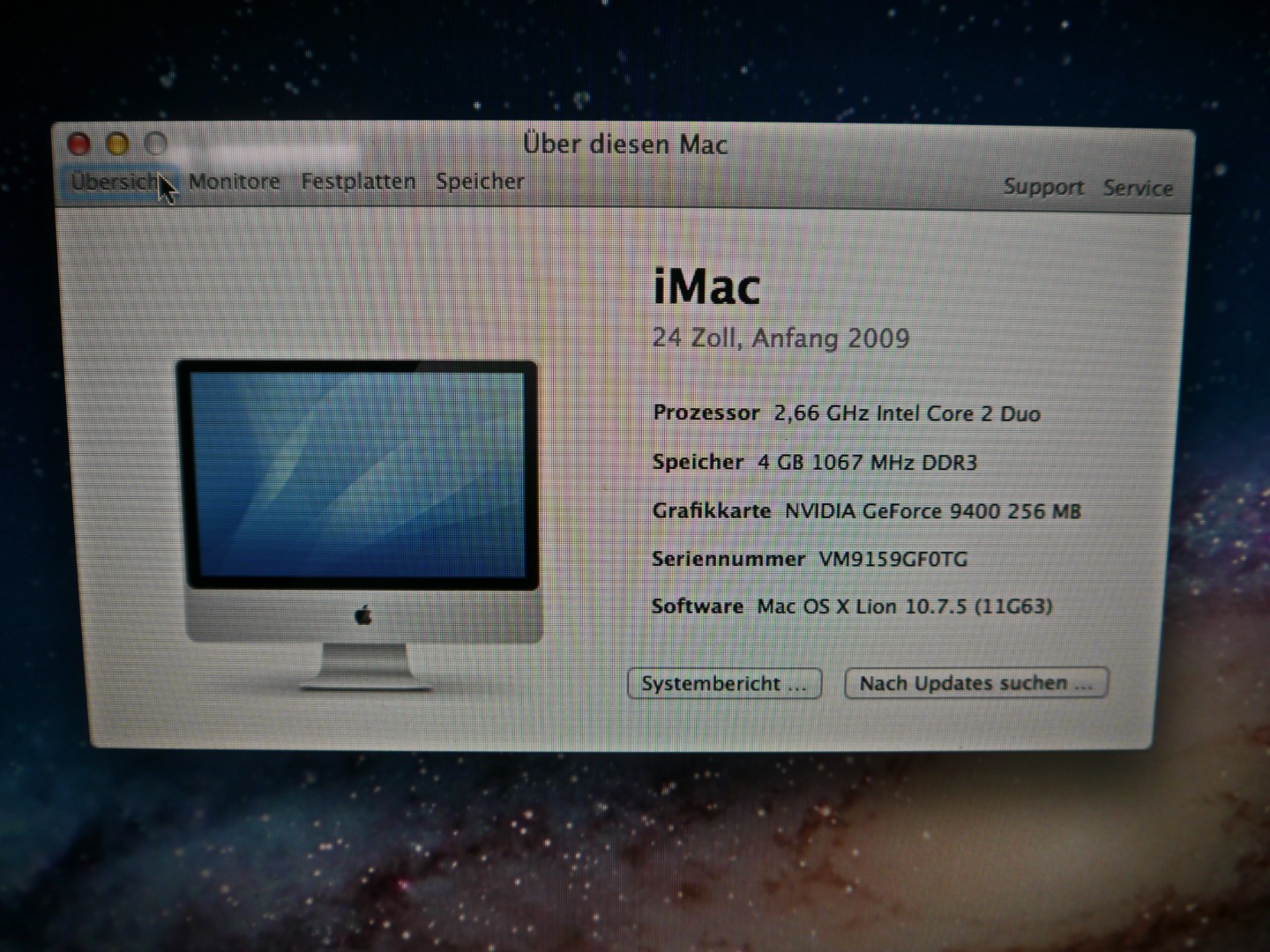Click the Über diesen Mac title text
The image size is (1270, 952).
(x=625, y=145)
